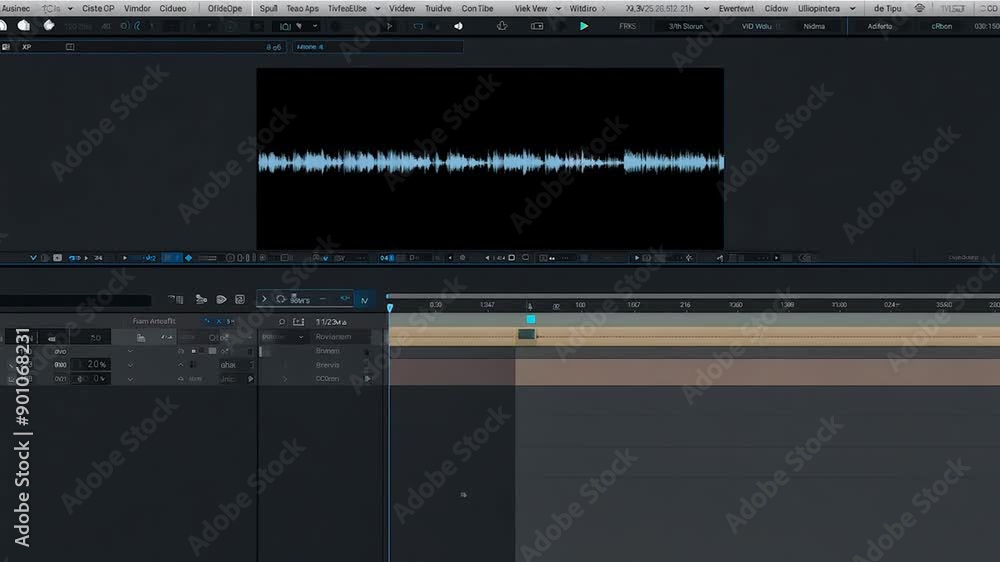
Task: Select the 3/th Storun tab
Action: coord(686,26)
